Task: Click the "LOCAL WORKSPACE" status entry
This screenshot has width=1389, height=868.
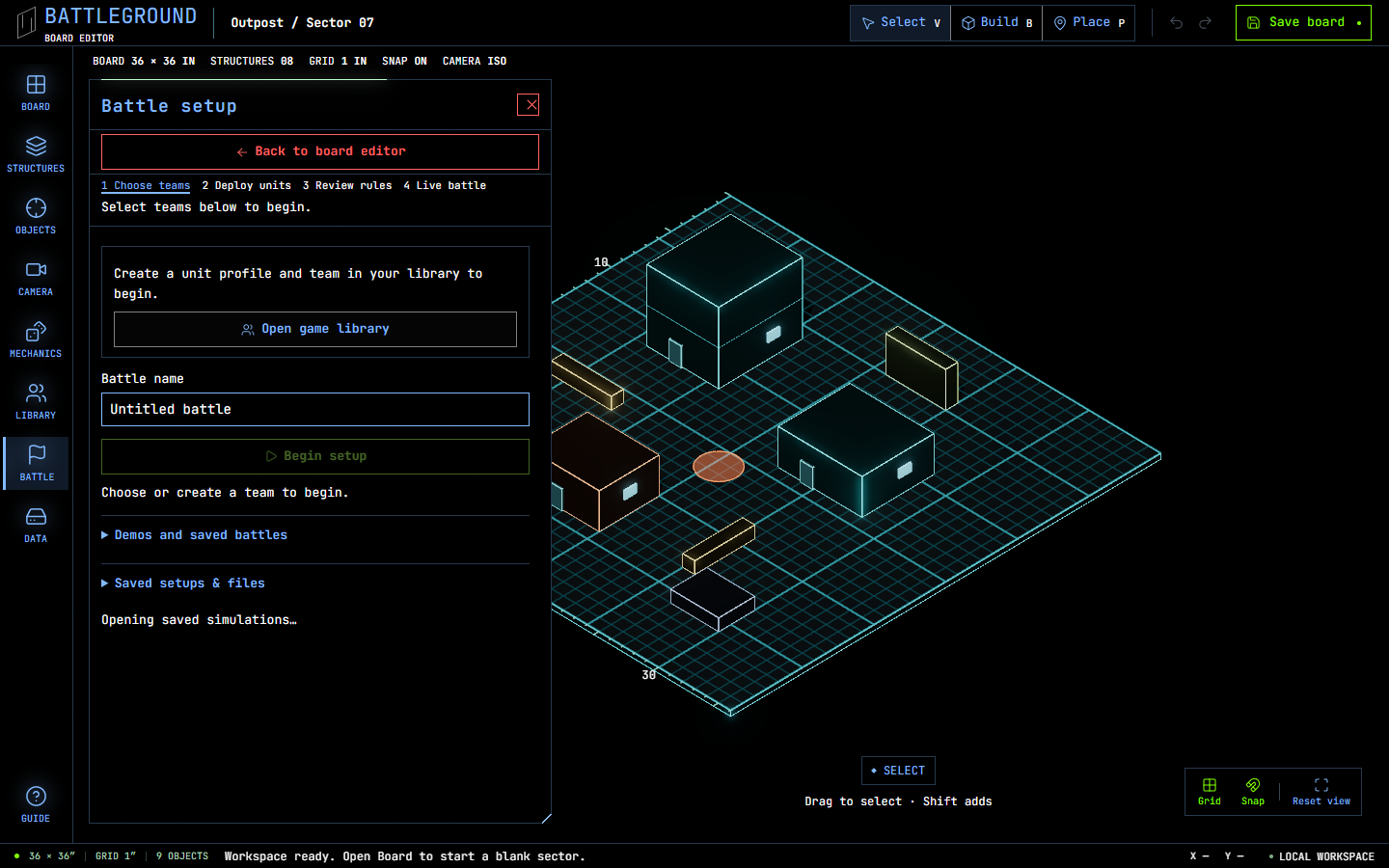Action: point(1321,856)
